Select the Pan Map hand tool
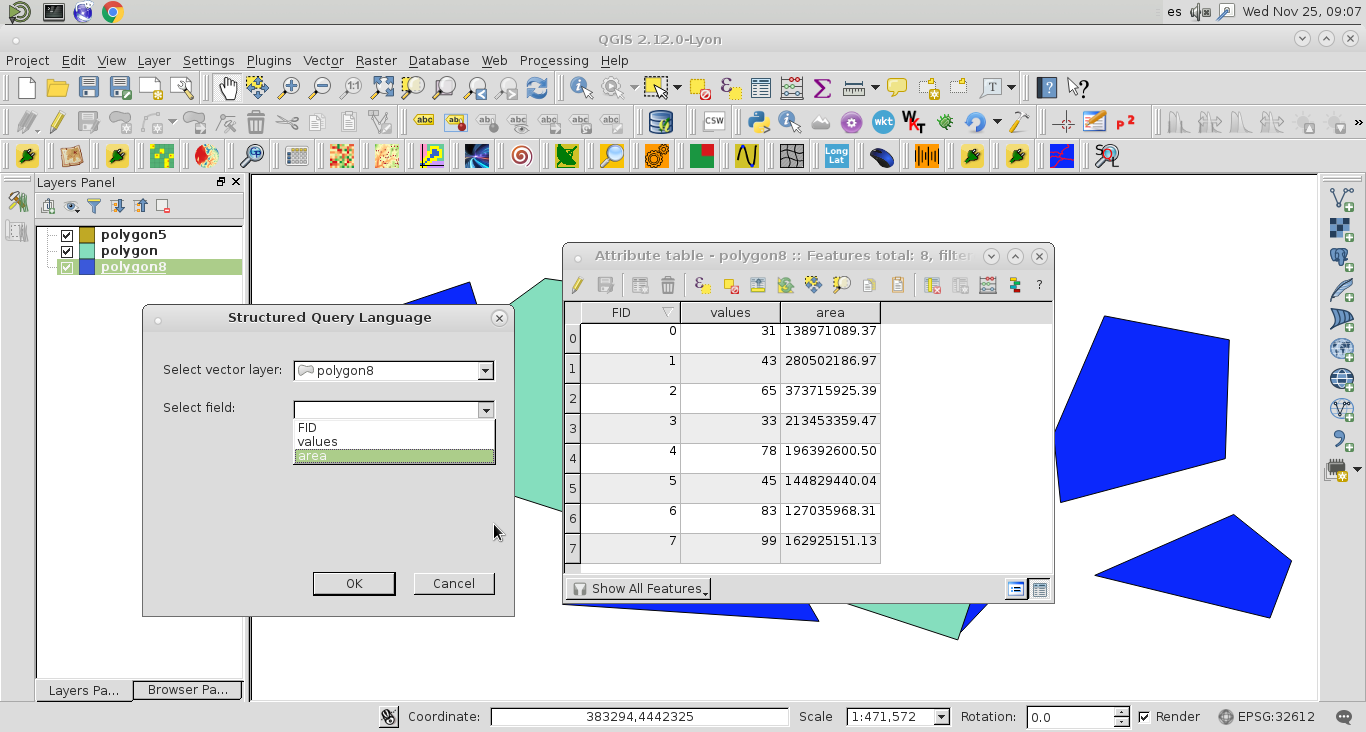This screenshot has height=732, width=1366. (227, 88)
